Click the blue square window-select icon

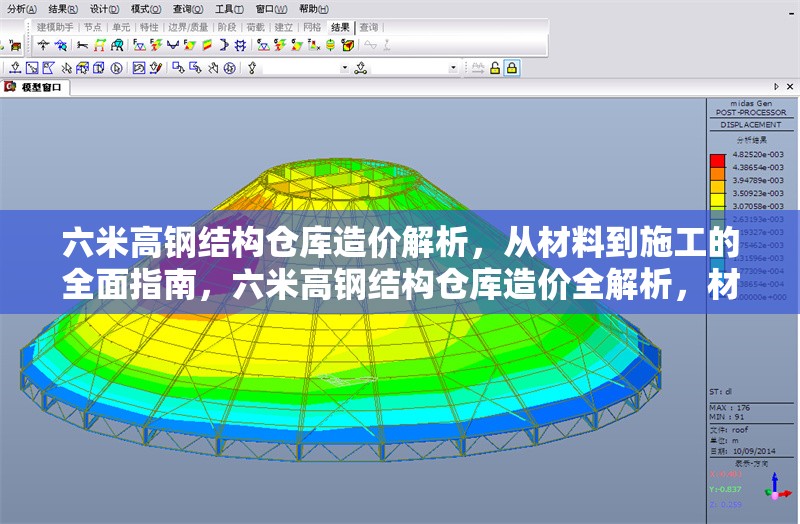click(x=32, y=68)
